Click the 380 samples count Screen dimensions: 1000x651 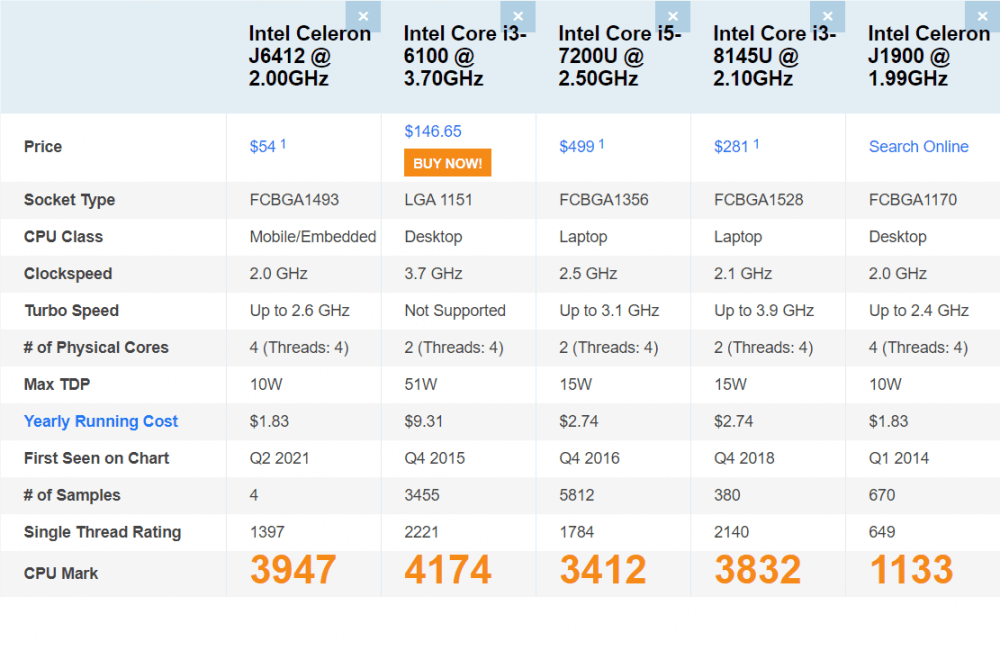coord(727,495)
